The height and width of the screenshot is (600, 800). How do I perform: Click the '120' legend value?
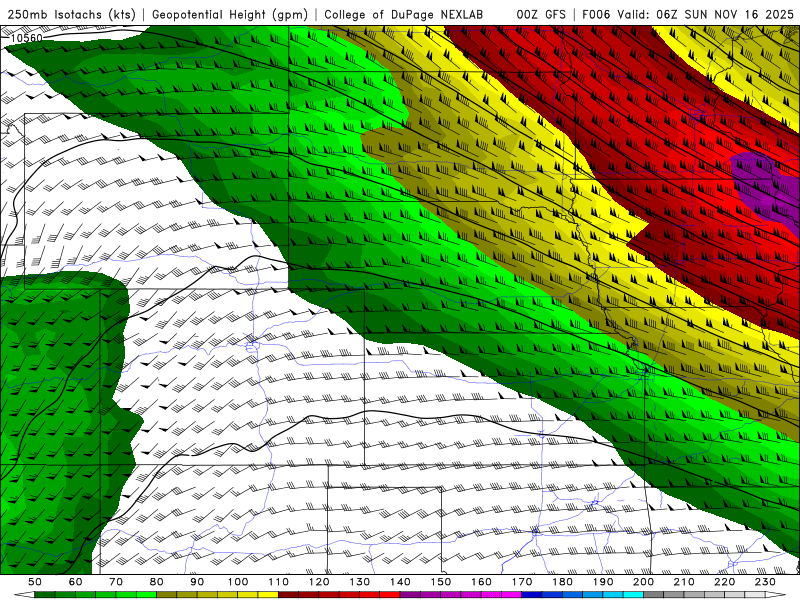[x=319, y=582]
